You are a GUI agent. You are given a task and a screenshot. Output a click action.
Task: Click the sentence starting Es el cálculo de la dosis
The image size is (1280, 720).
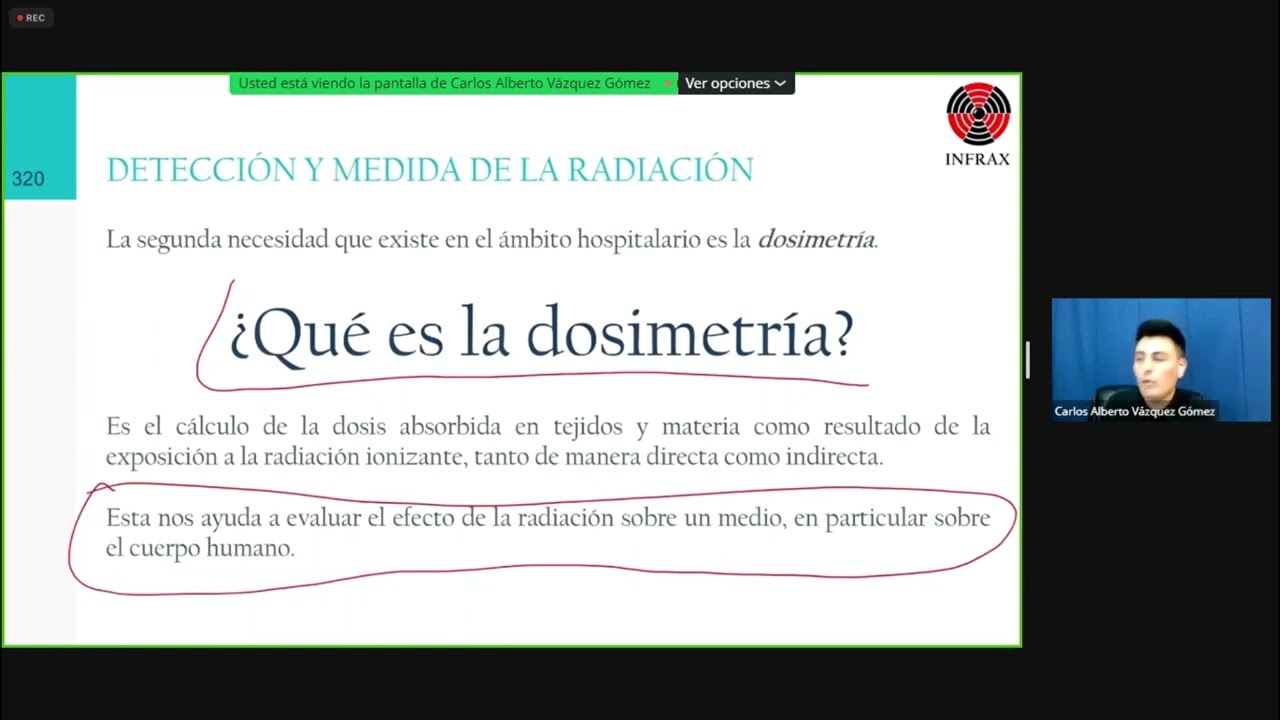pyautogui.click(x=548, y=441)
